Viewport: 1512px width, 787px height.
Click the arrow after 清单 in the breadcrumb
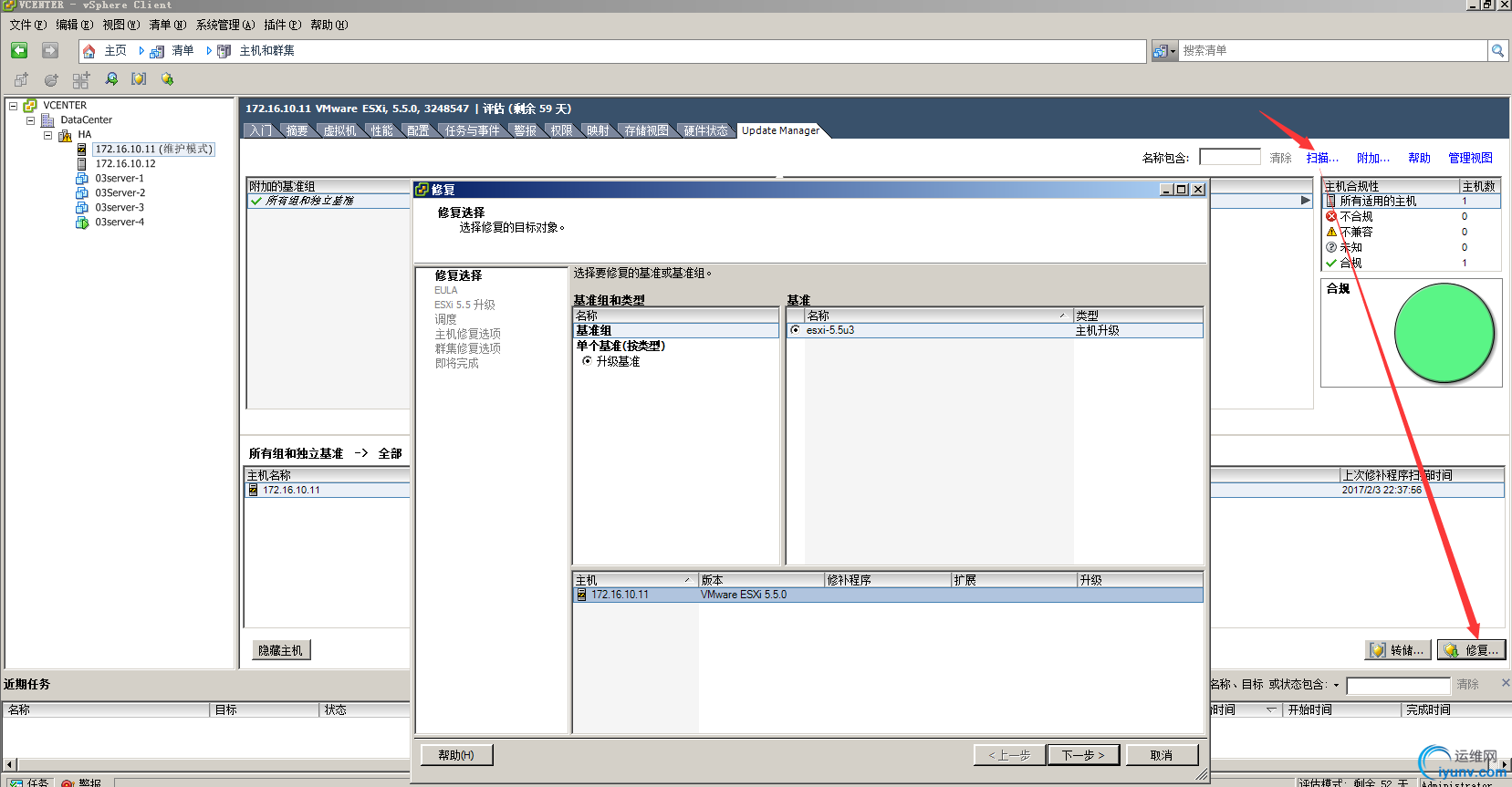[x=209, y=51]
